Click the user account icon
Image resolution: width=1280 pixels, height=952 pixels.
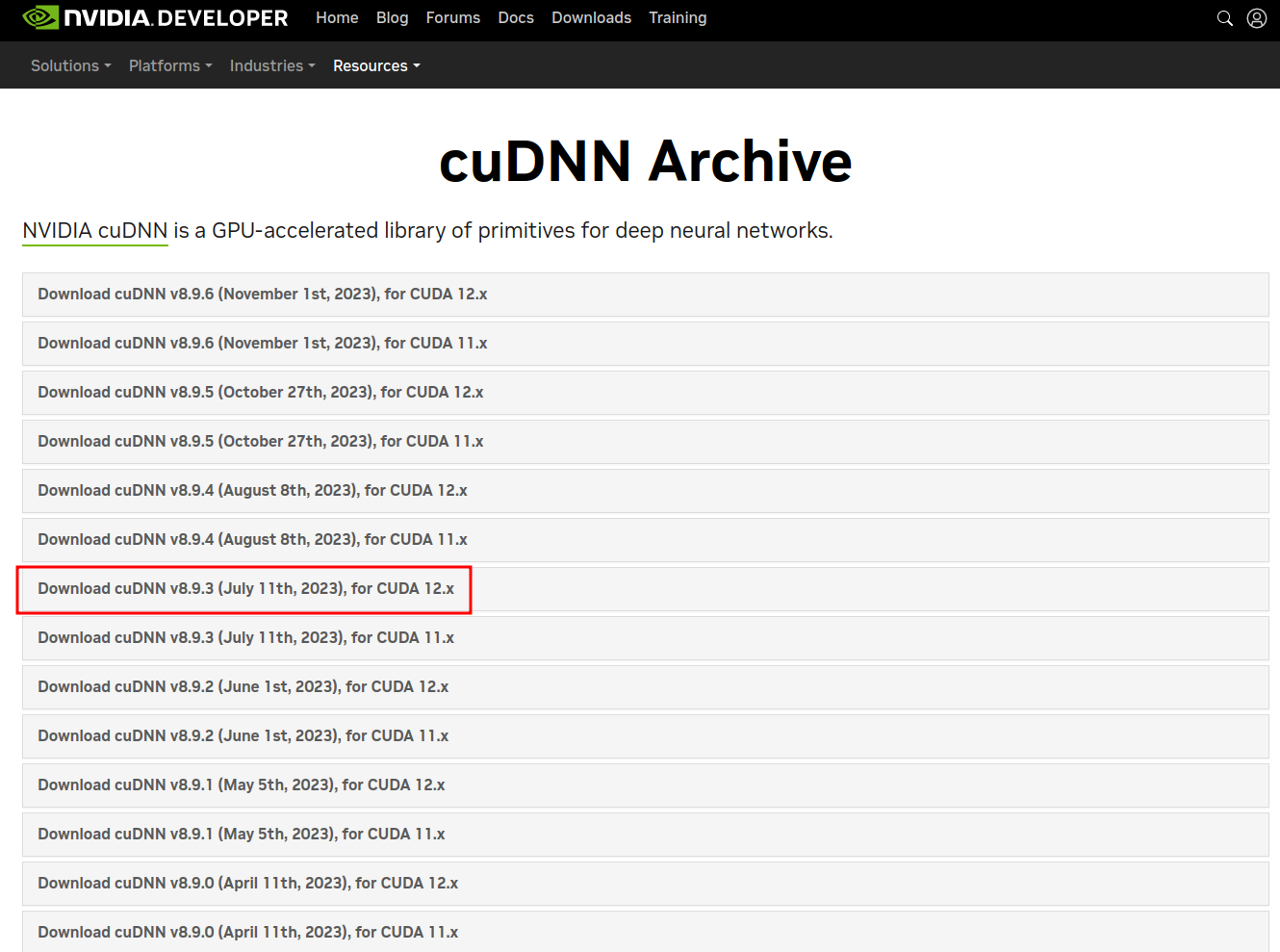click(x=1257, y=17)
